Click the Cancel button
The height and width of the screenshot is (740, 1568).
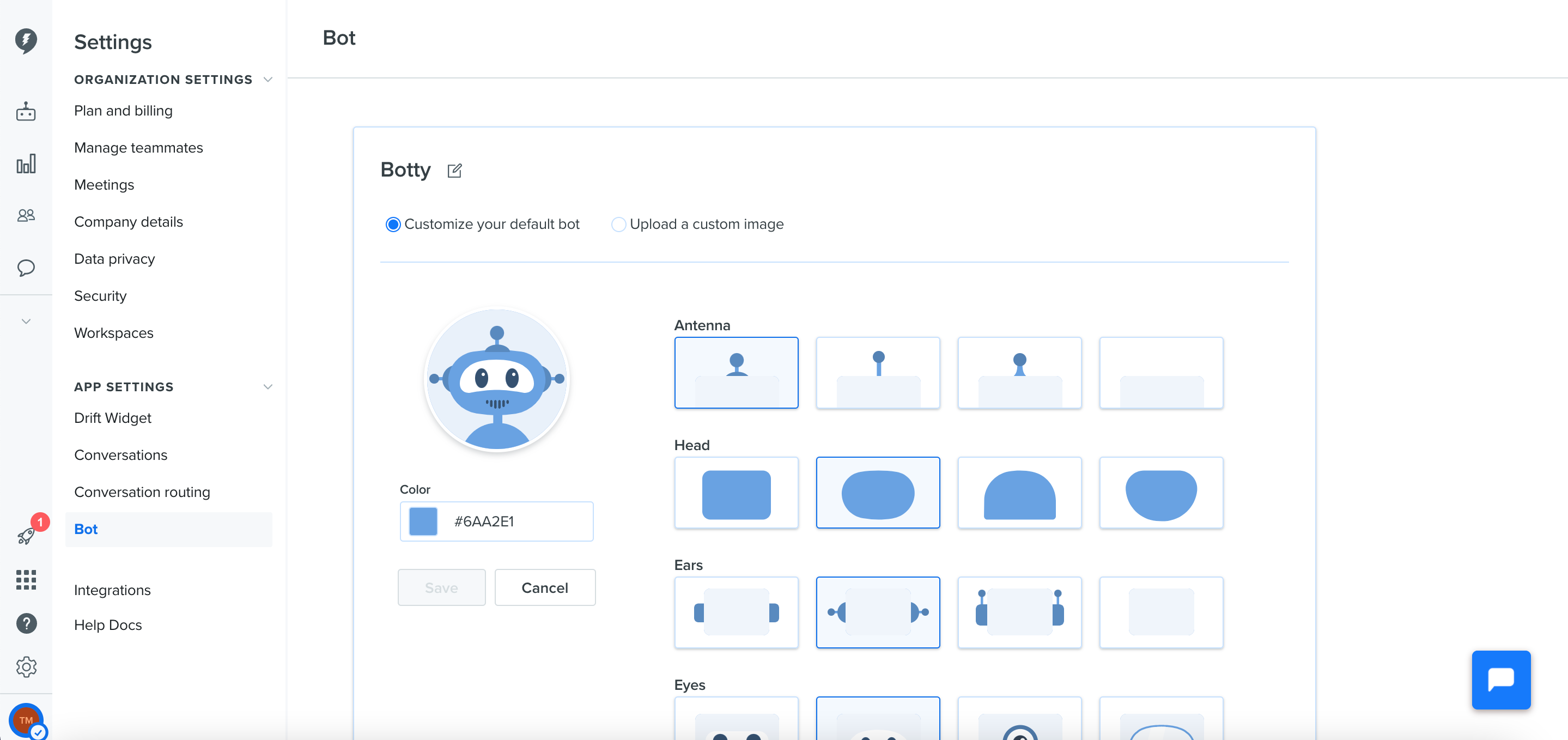(545, 588)
